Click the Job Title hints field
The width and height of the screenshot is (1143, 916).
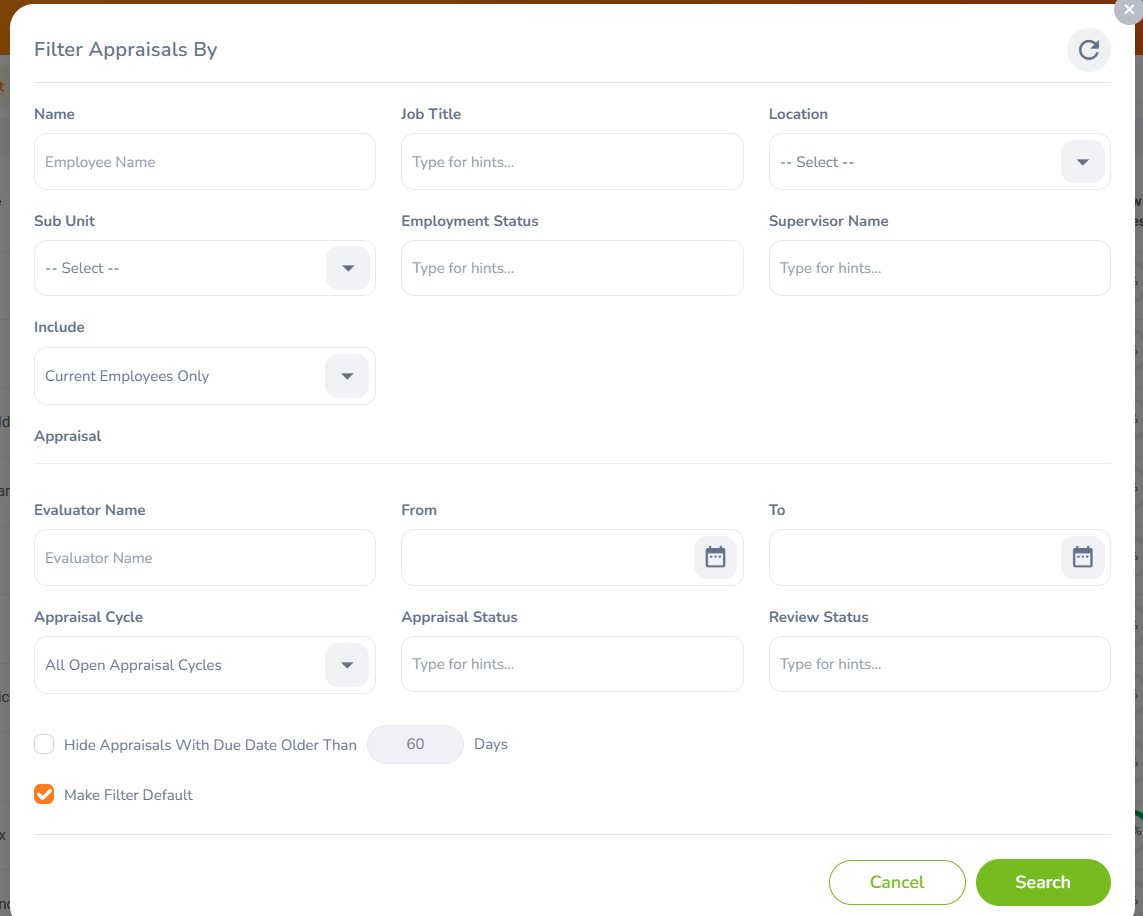571,162
